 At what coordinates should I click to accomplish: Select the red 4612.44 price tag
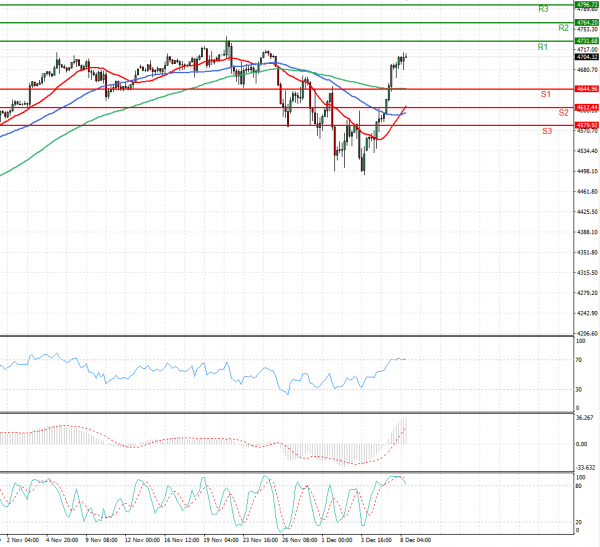tap(587, 108)
